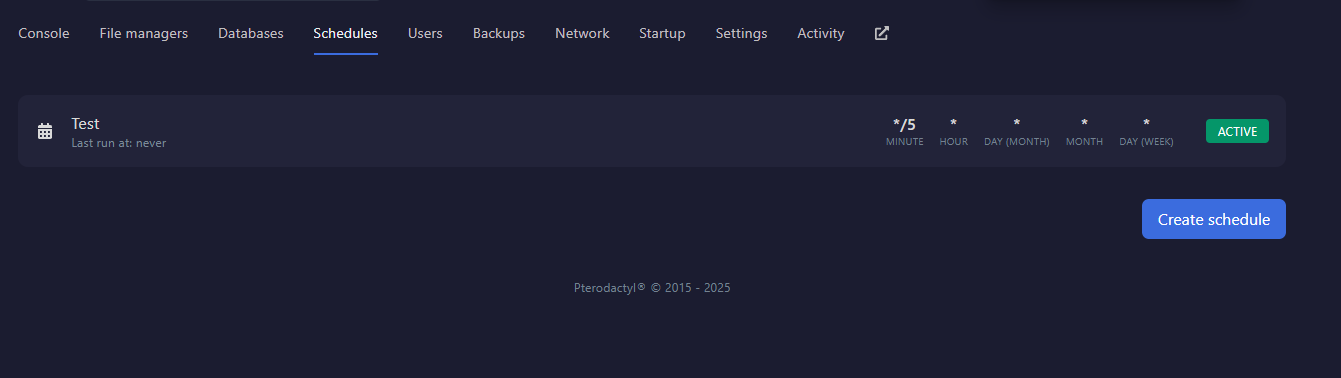Open the Users tab
Image resolution: width=1341 pixels, height=378 pixels.
click(425, 33)
